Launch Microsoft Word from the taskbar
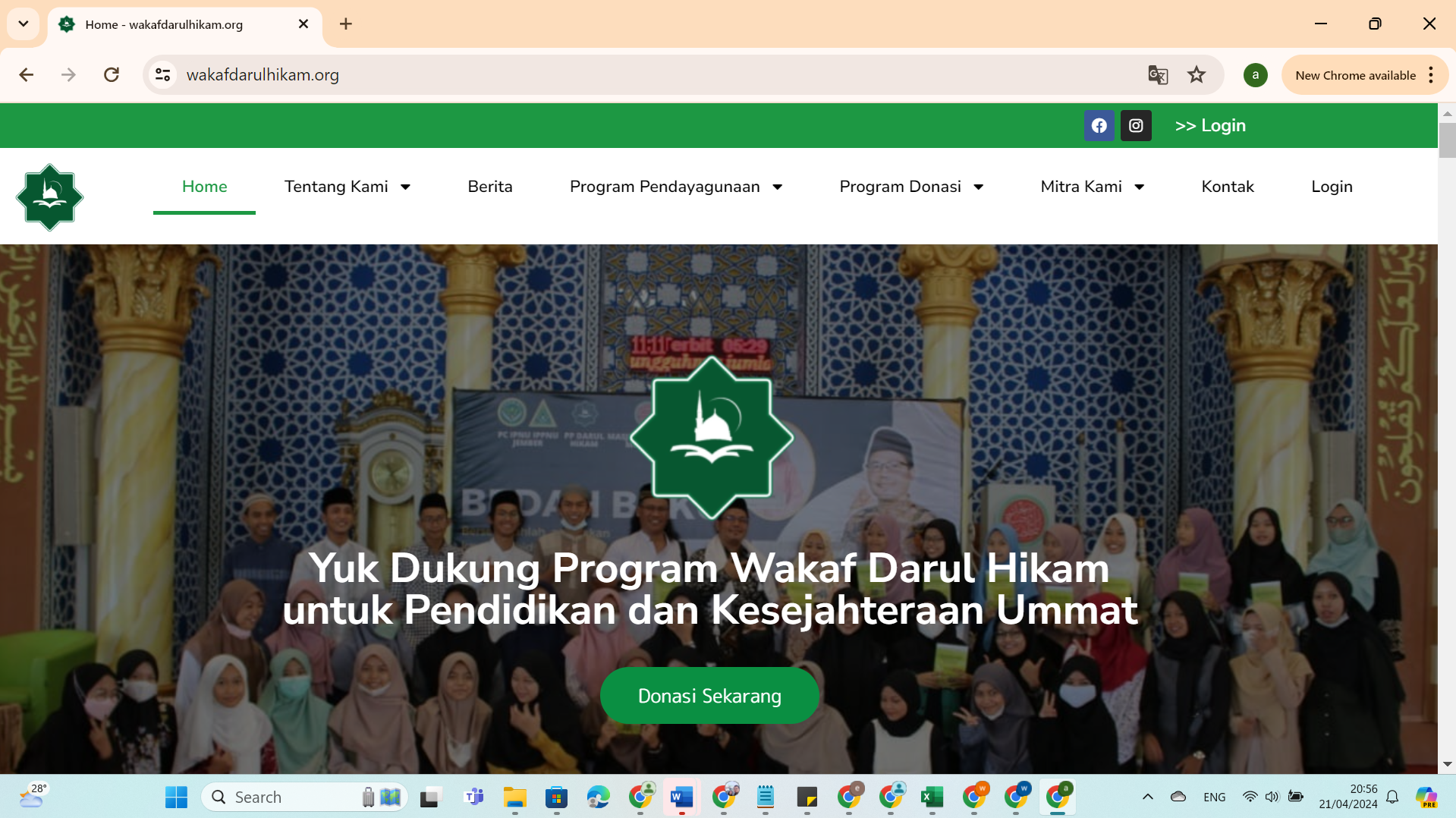 (x=681, y=797)
